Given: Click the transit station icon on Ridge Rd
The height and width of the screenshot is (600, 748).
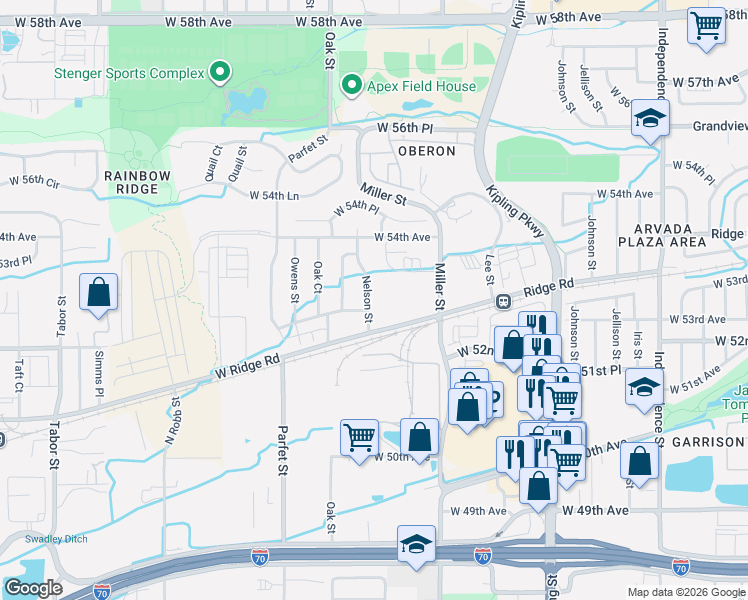Looking at the screenshot, I should 503,301.
